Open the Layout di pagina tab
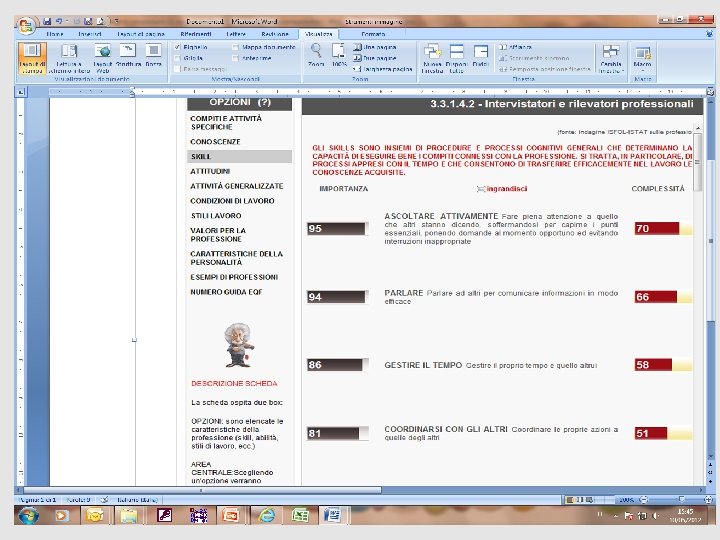 141,34
